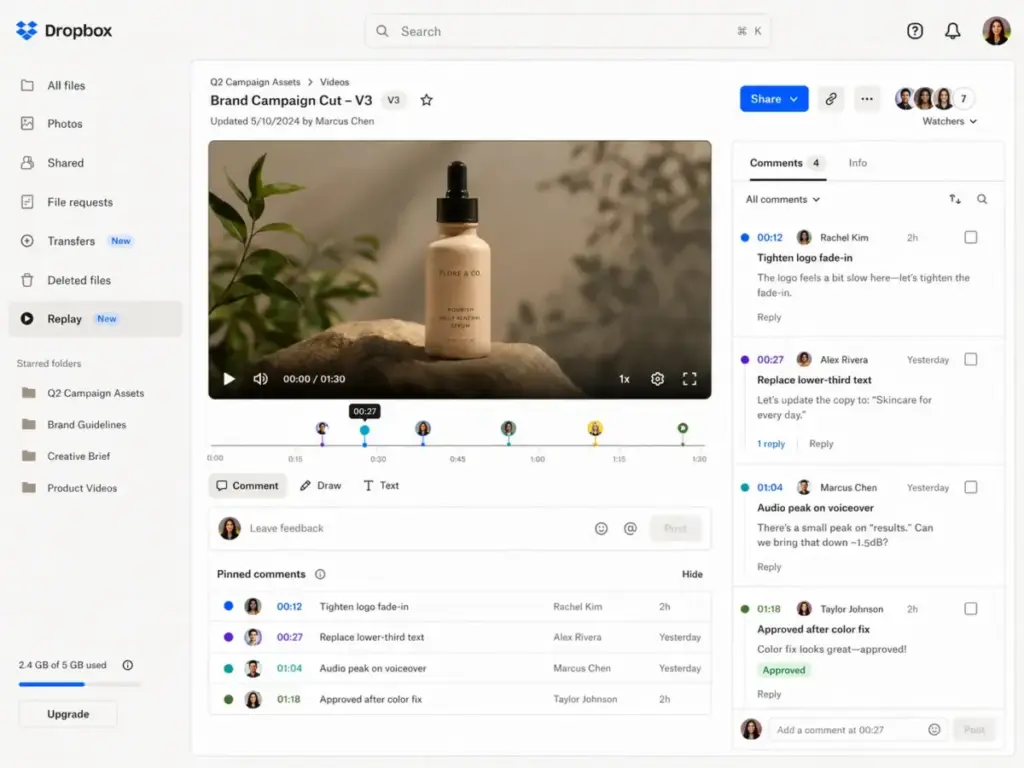Click the green marker near timeline end

tap(682, 428)
